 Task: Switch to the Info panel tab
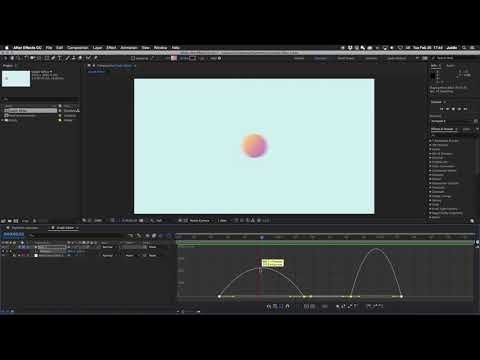(435, 66)
